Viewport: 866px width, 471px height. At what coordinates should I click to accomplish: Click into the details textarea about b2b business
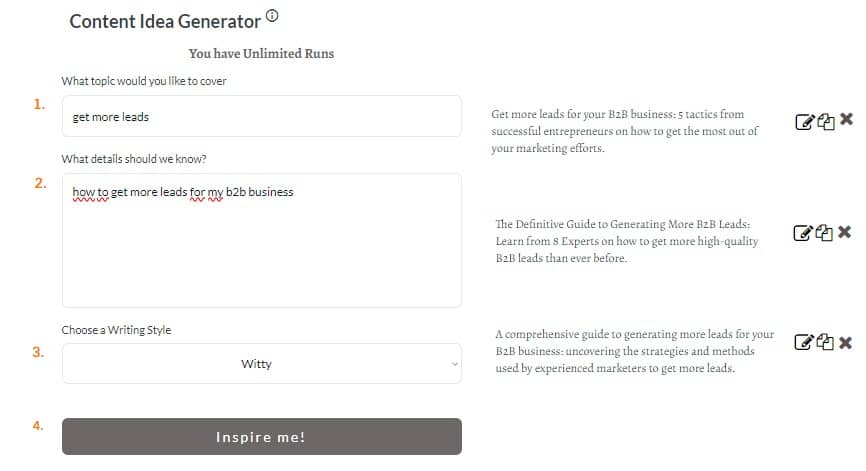point(262,240)
